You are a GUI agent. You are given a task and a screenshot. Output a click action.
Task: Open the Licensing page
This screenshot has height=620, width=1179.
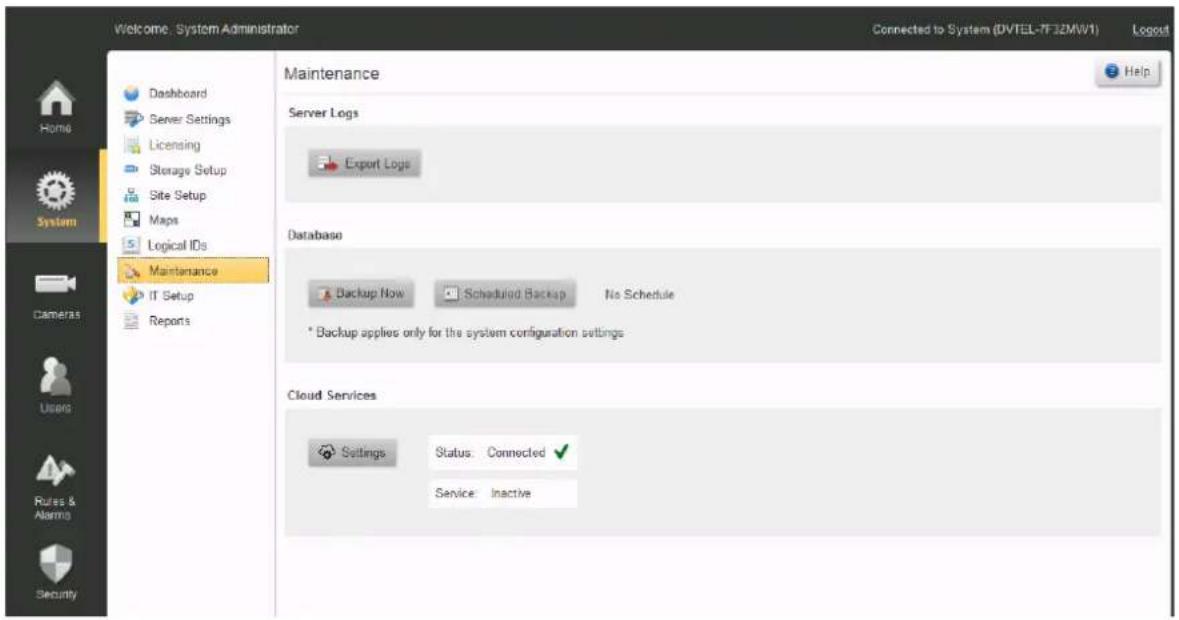(x=174, y=145)
